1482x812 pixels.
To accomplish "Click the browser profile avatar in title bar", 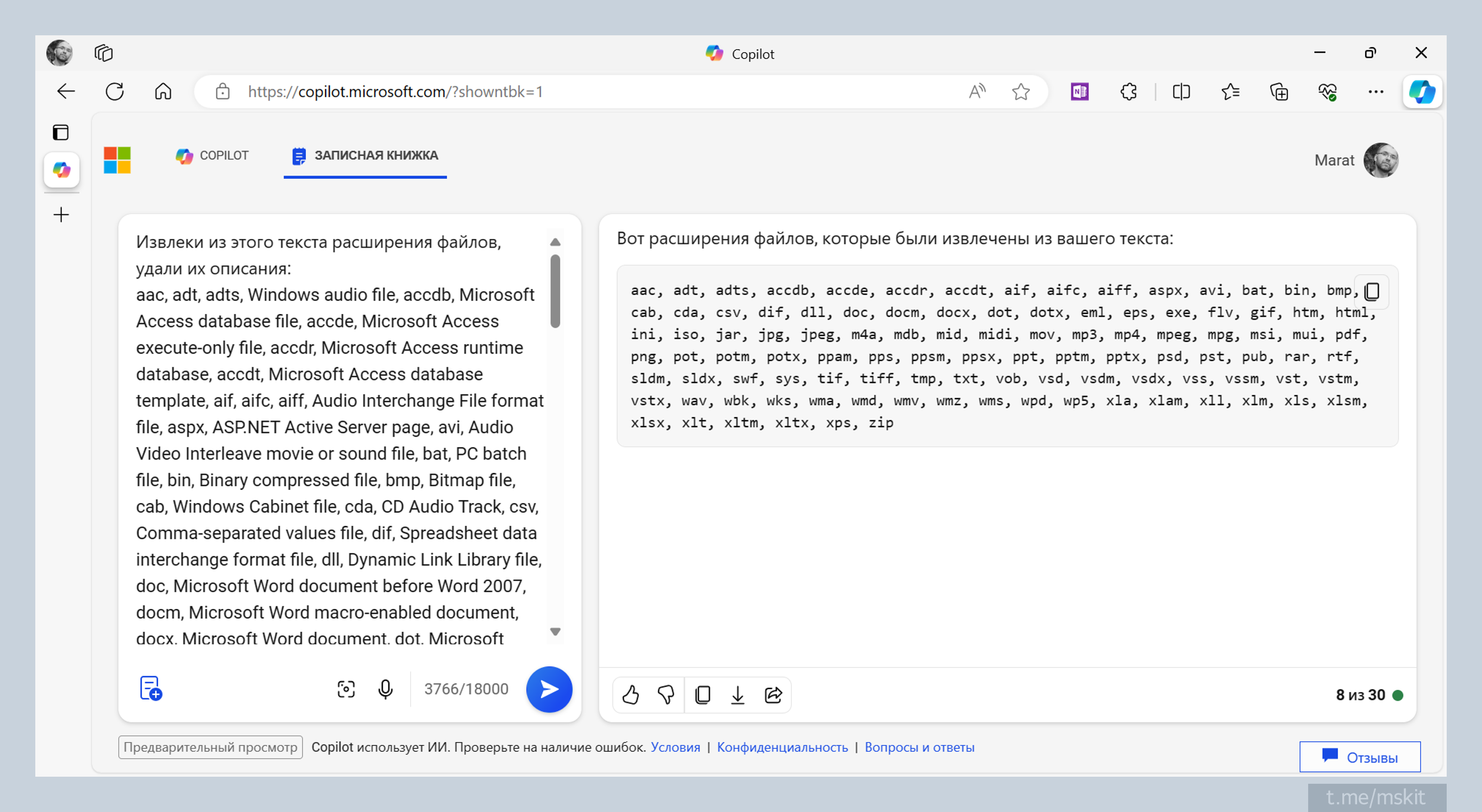I will tap(59, 53).
